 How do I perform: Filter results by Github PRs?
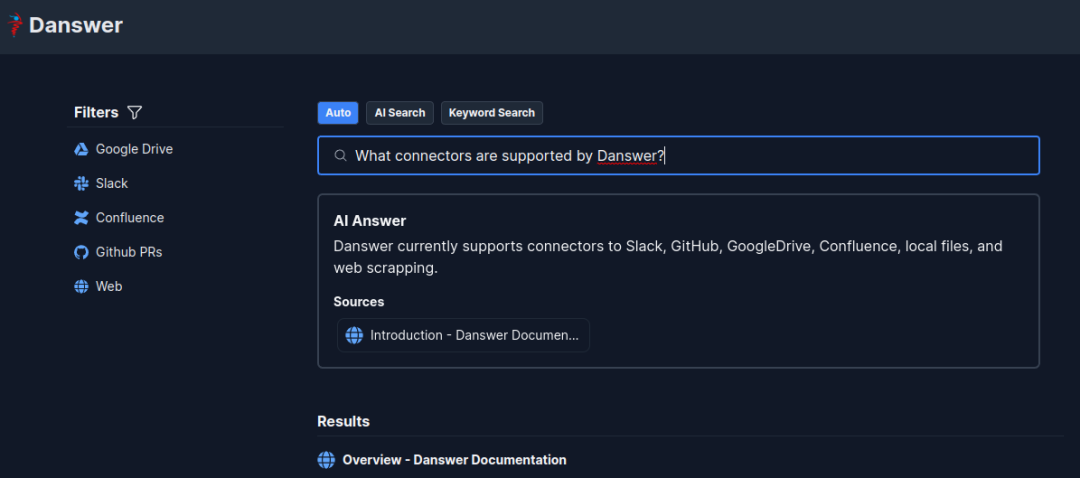[x=129, y=252]
